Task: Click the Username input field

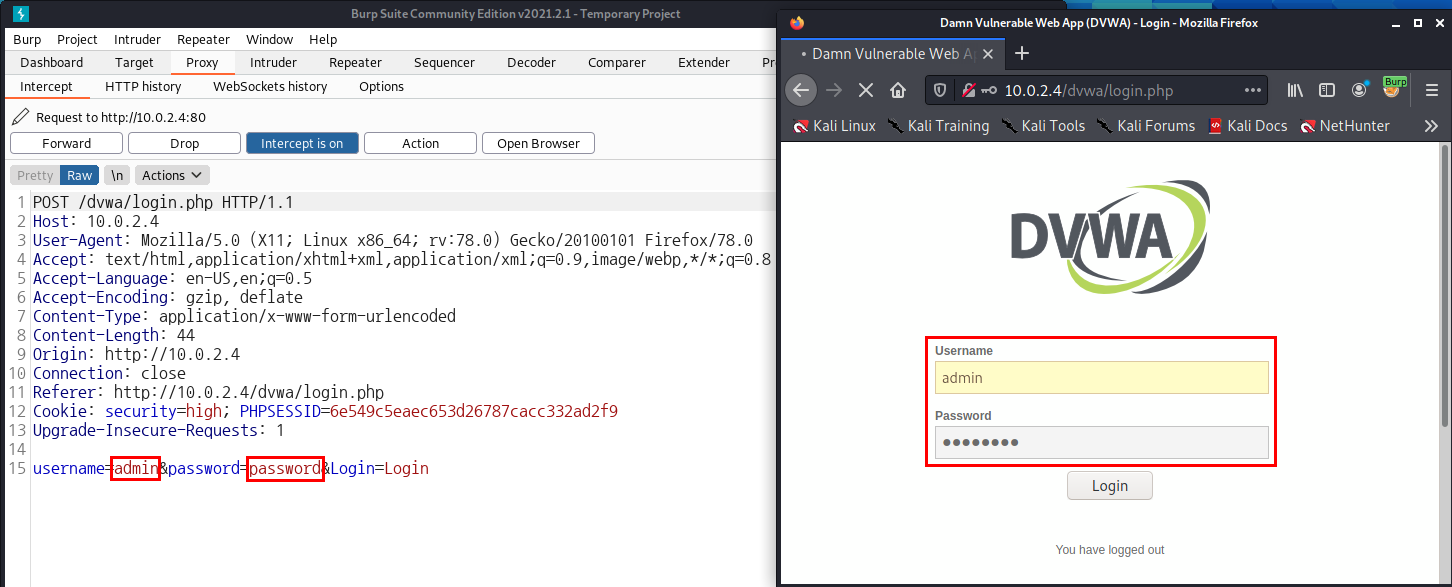Action: 1101,377
